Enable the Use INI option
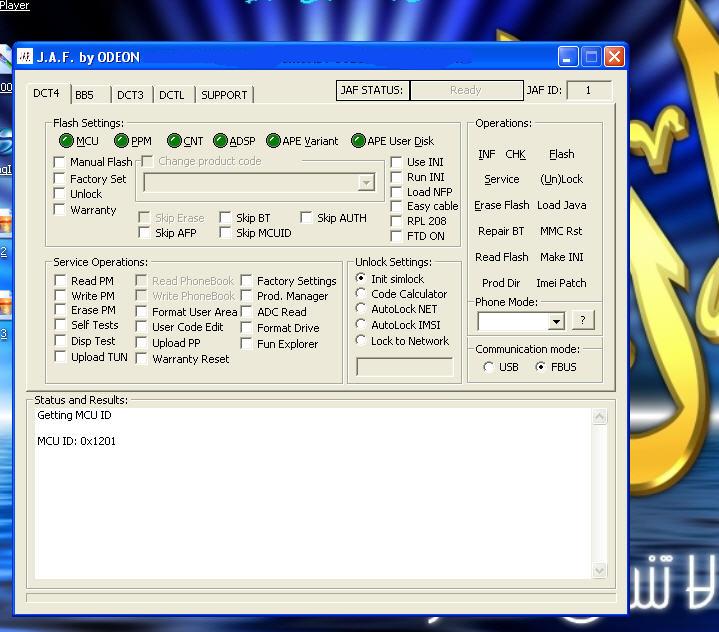 pyautogui.click(x=396, y=162)
